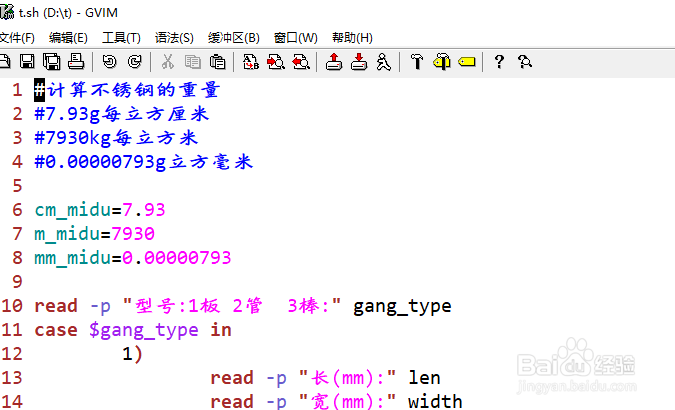Click the 1) case label
Viewport: 675px width, 410px height.
point(133,354)
